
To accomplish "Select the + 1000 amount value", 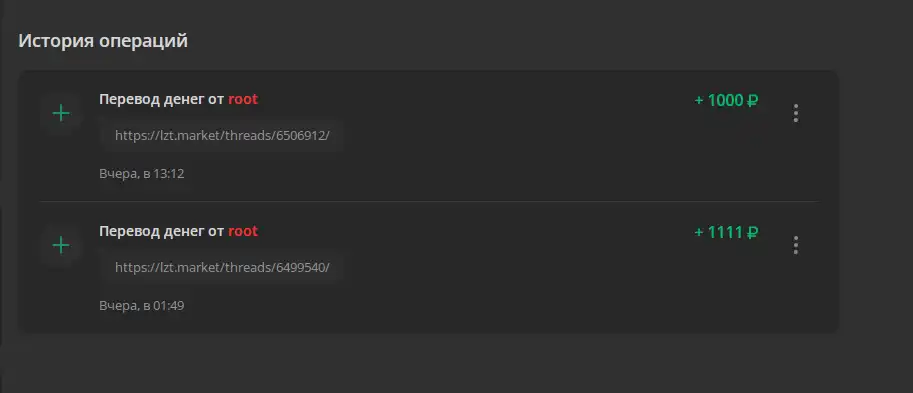I will [719, 100].
